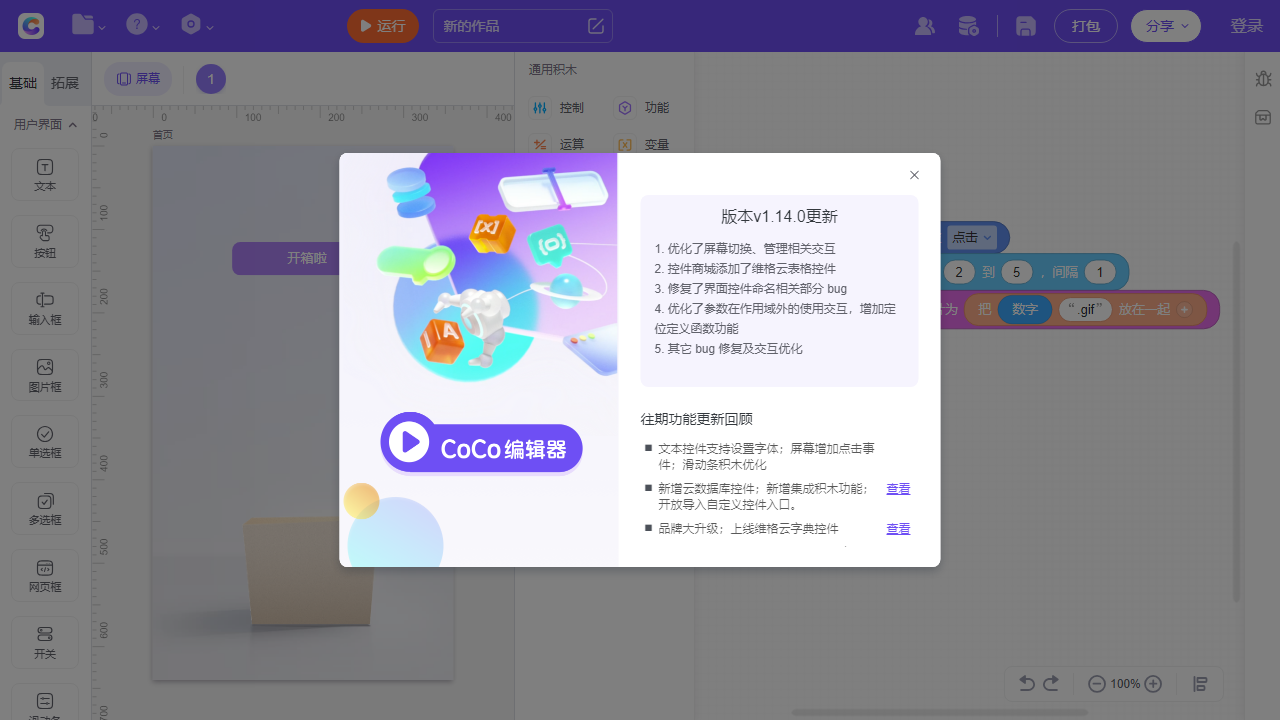Click the 屏幕 screen button
1280x720 pixels.
pos(138,78)
